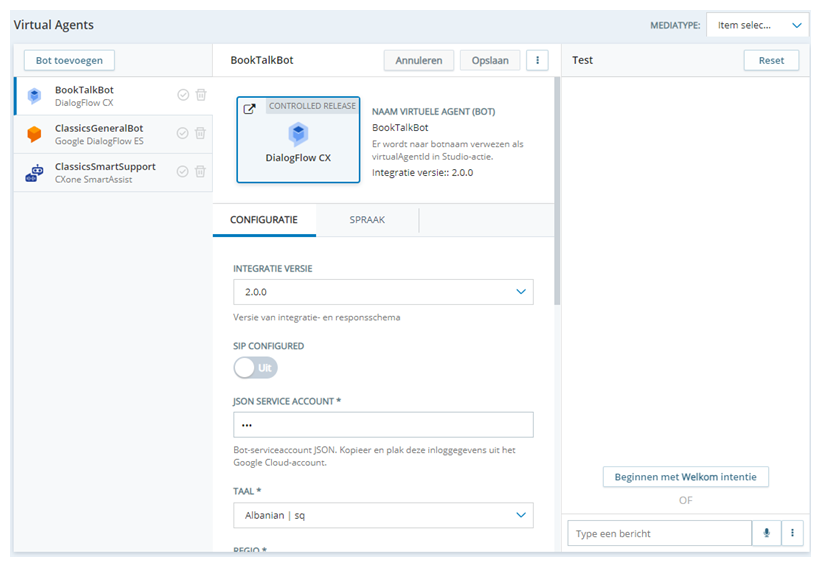Screen dimensions: 817x582
Task: Open the Taal dropdown showing Albanian
Action: [x=383, y=515]
